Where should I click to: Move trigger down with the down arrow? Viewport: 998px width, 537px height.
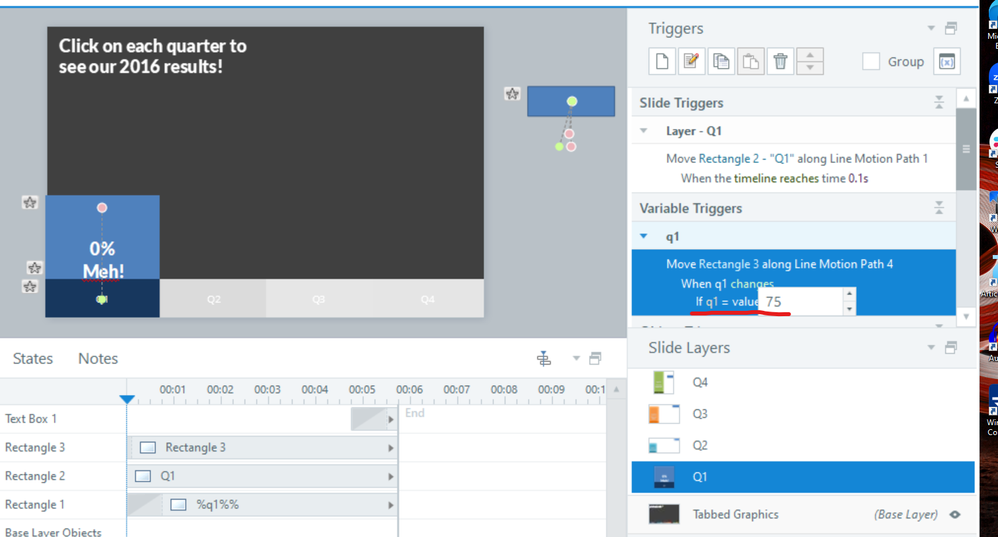pos(810,68)
